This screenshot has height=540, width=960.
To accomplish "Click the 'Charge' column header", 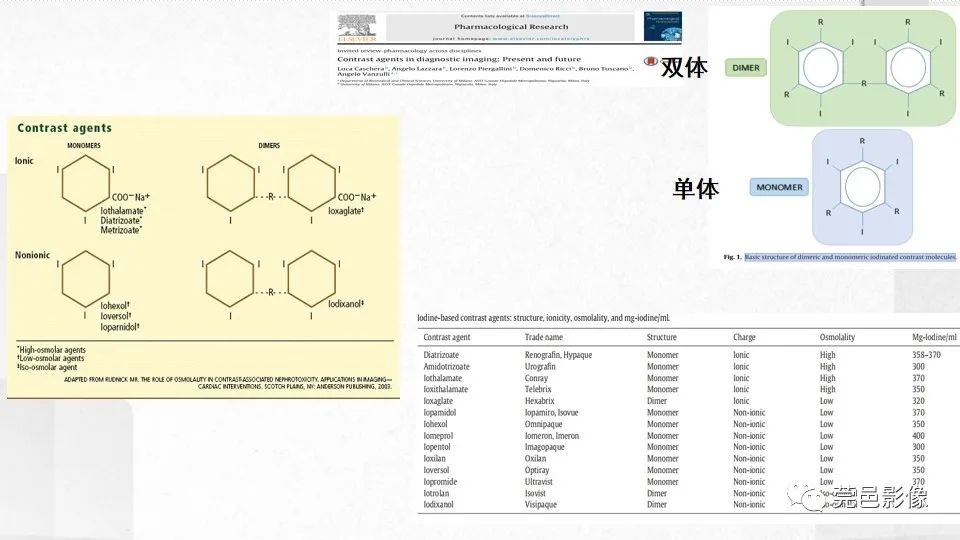I will pyautogui.click(x=744, y=337).
